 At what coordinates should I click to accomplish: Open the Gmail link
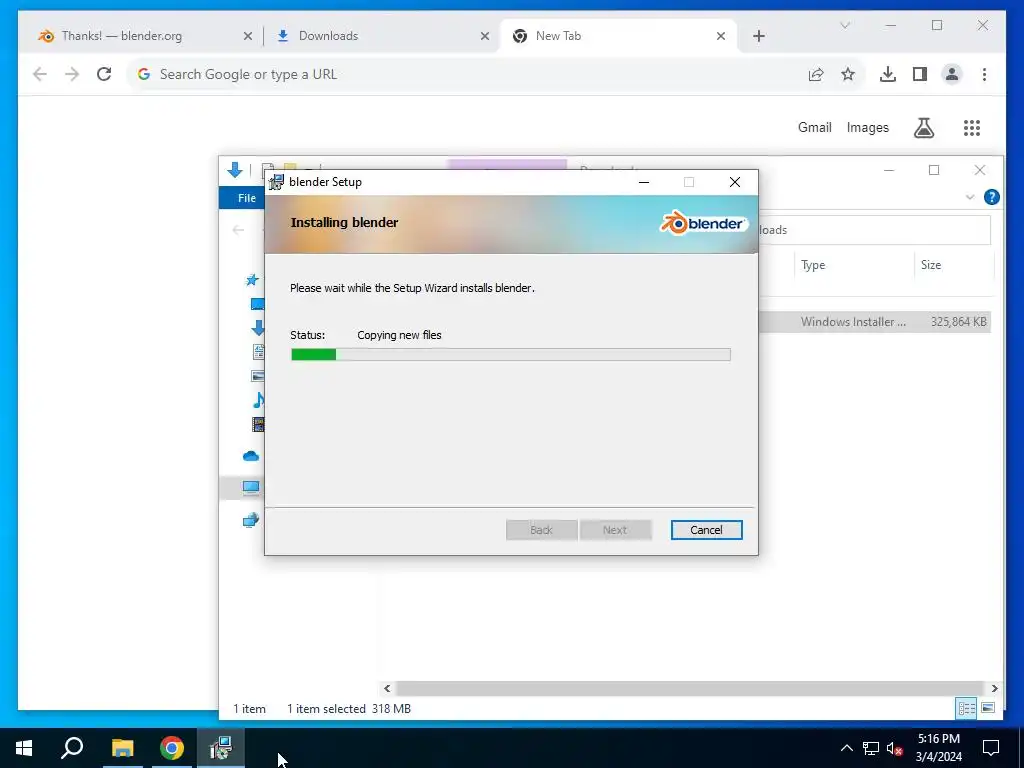pyautogui.click(x=814, y=127)
